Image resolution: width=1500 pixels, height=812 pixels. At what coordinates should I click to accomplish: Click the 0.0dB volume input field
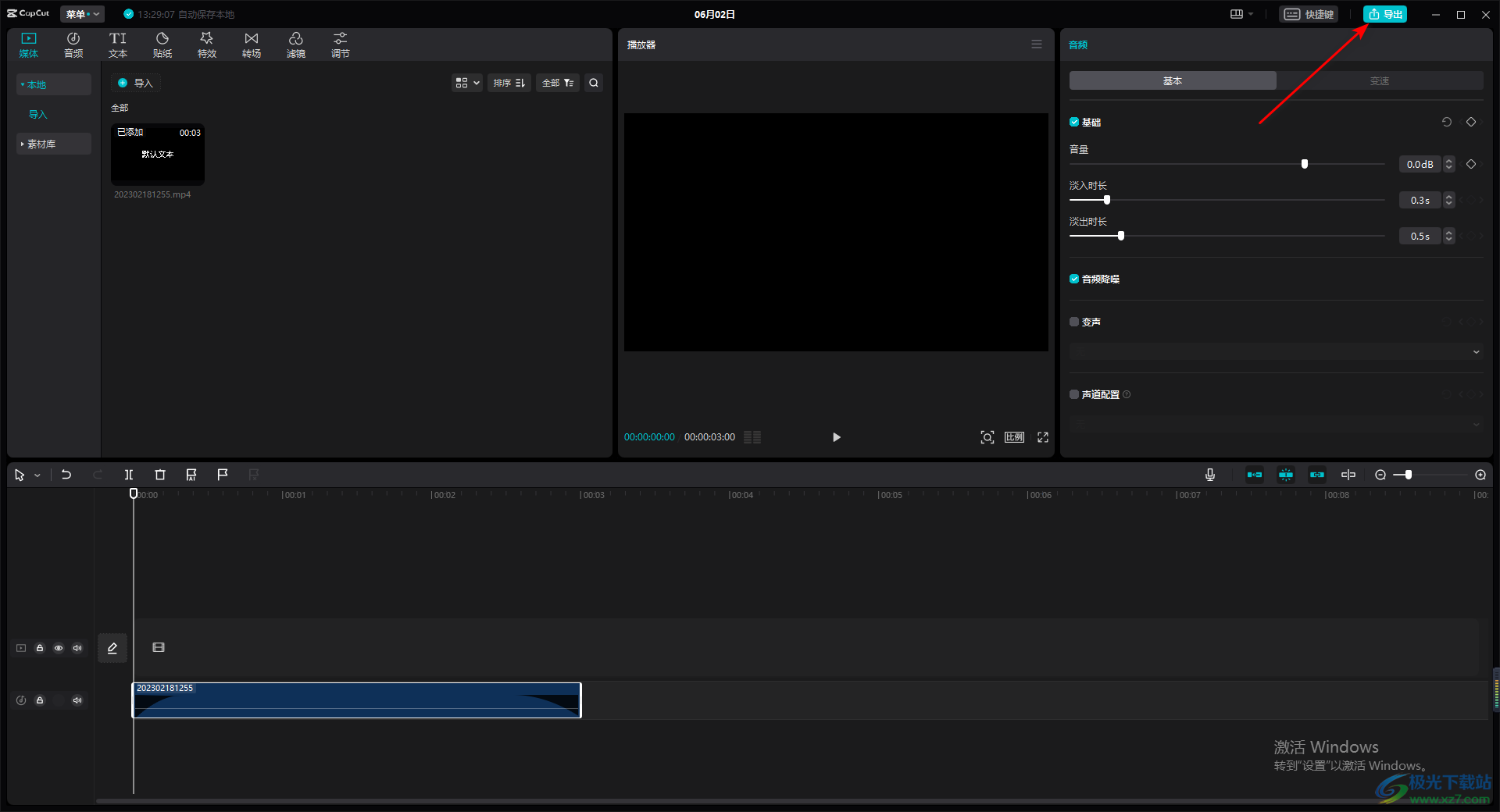(x=1420, y=164)
